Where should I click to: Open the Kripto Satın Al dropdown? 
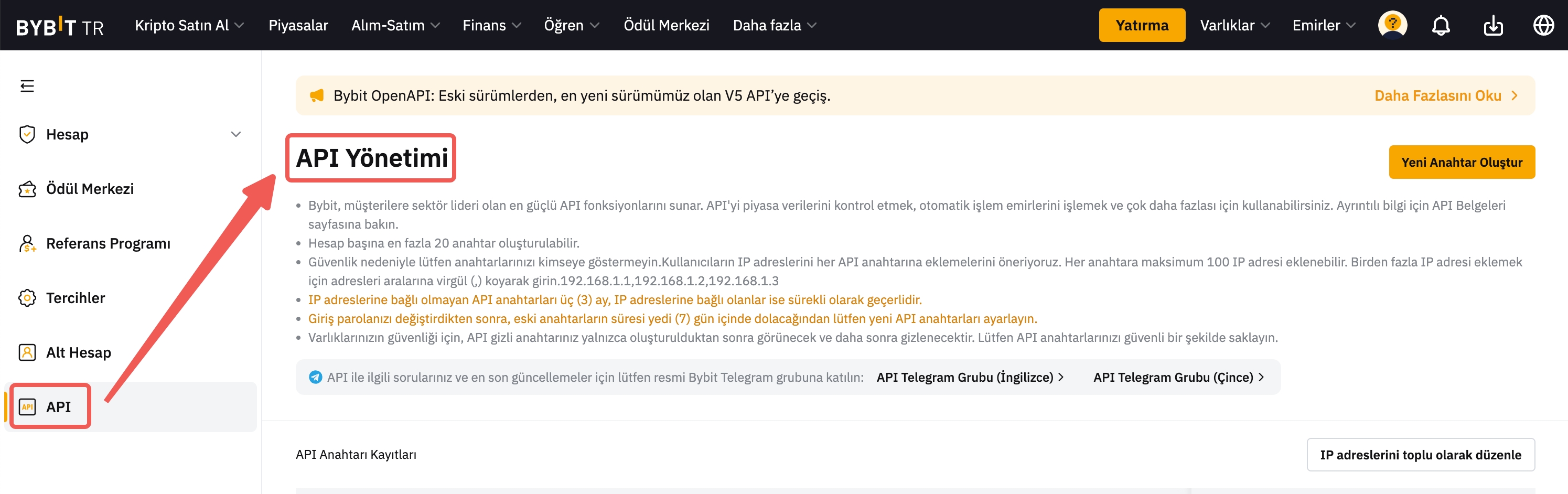pos(189,26)
